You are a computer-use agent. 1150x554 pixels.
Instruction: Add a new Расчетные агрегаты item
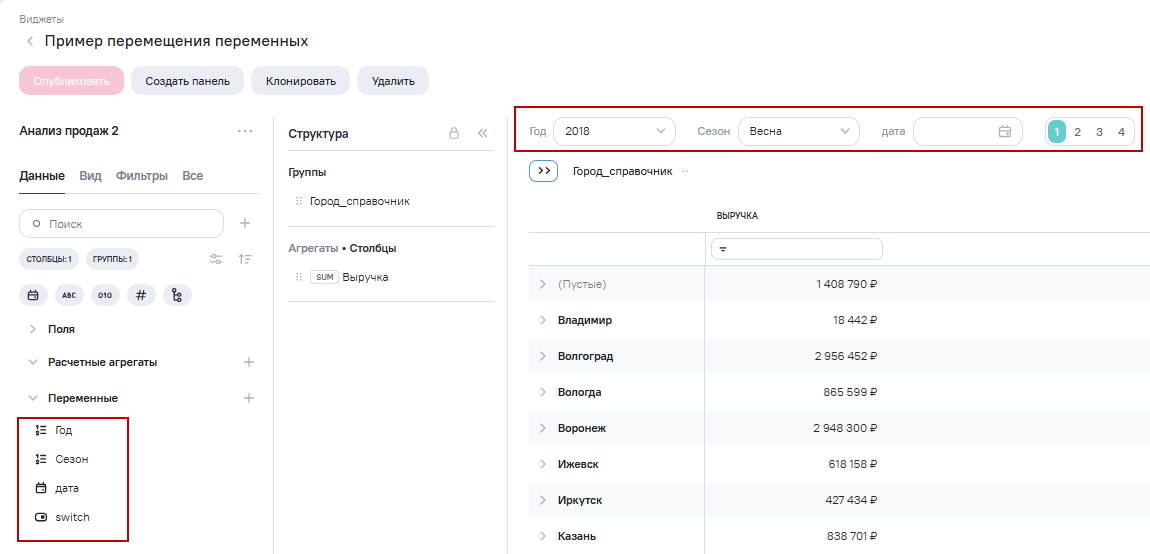249,362
